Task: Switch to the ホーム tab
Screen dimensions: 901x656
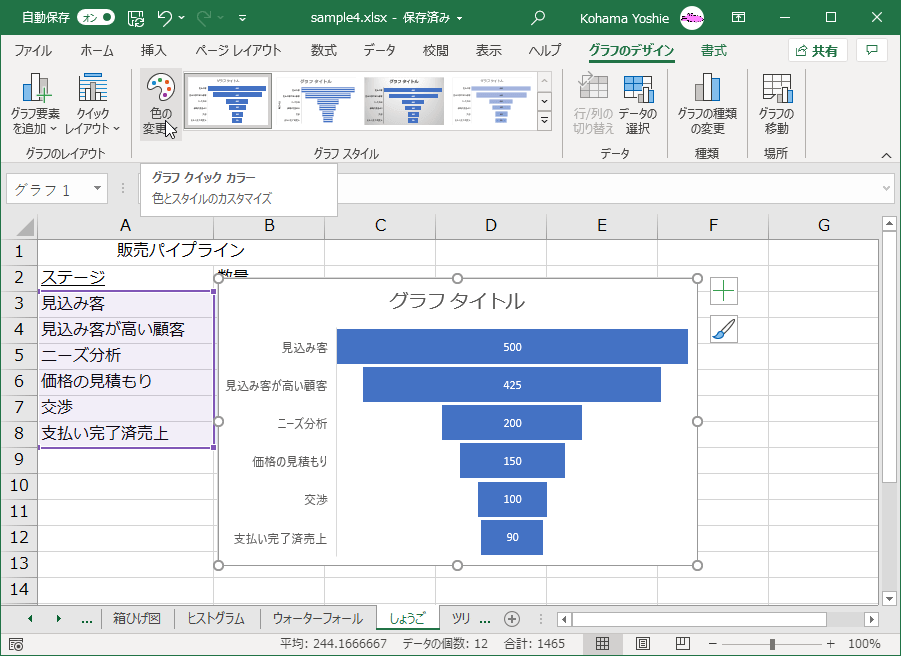Action: pos(97,51)
